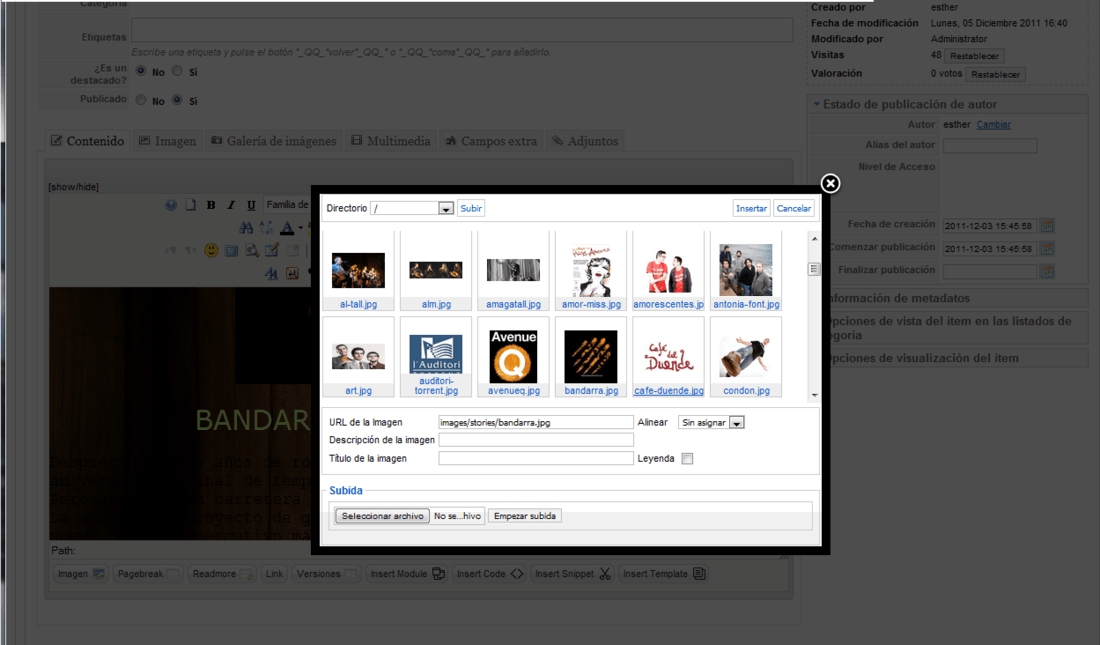
Task: Click the style select AA icon
Action: [271, 274]
